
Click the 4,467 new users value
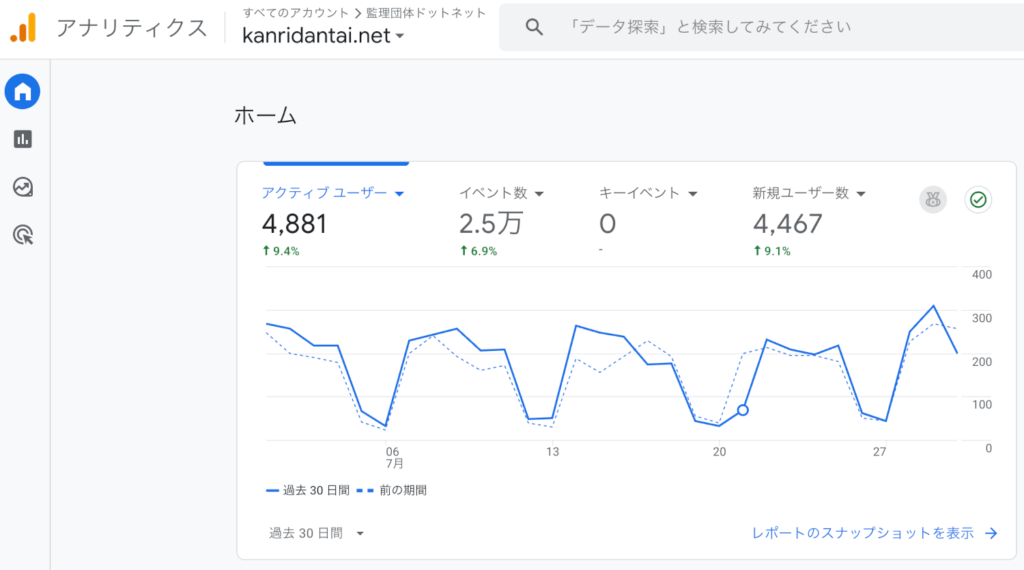click(x=788, y=224)
